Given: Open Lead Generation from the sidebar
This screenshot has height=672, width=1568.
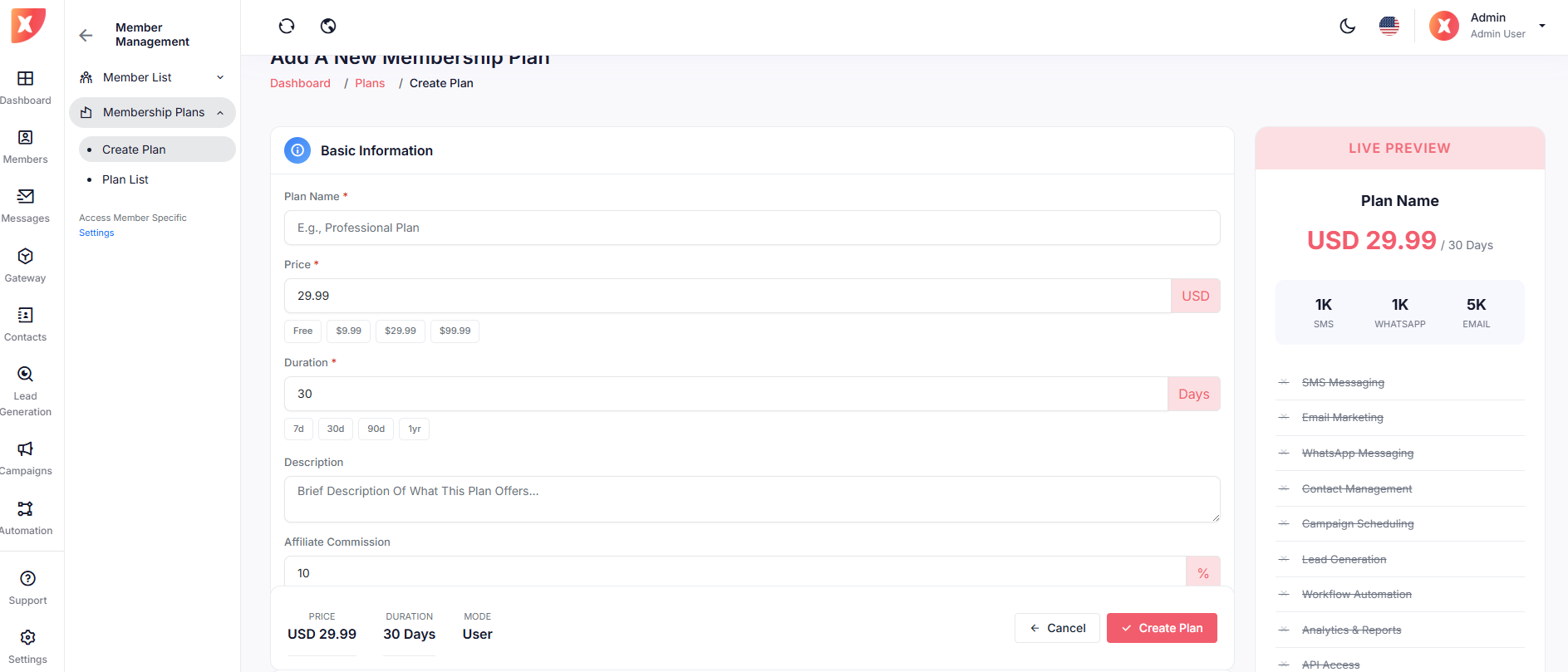Looking at the screenshot, I should [26, 390].
